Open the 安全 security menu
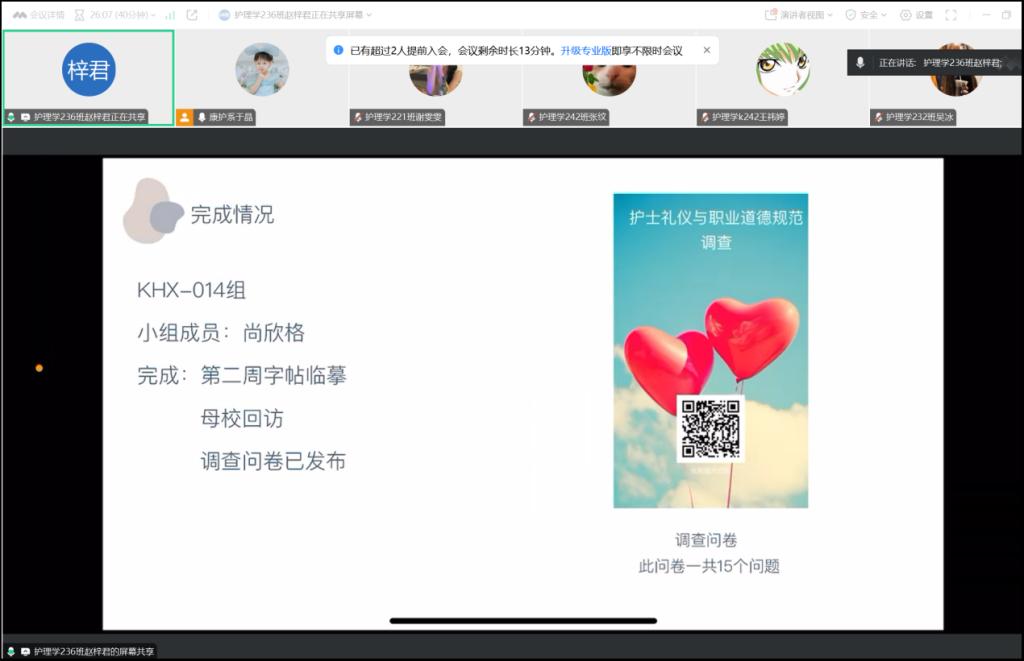This screenshot has height=661, width=1024. pyautogui.click(x=866, y=15)
